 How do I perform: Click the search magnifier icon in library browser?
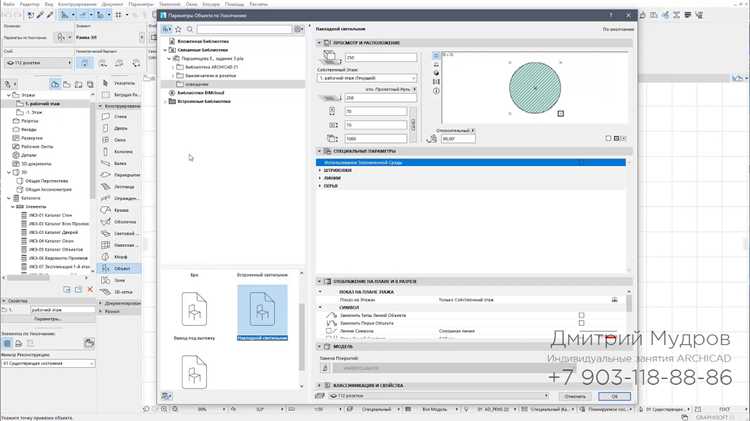coord(190,29)
